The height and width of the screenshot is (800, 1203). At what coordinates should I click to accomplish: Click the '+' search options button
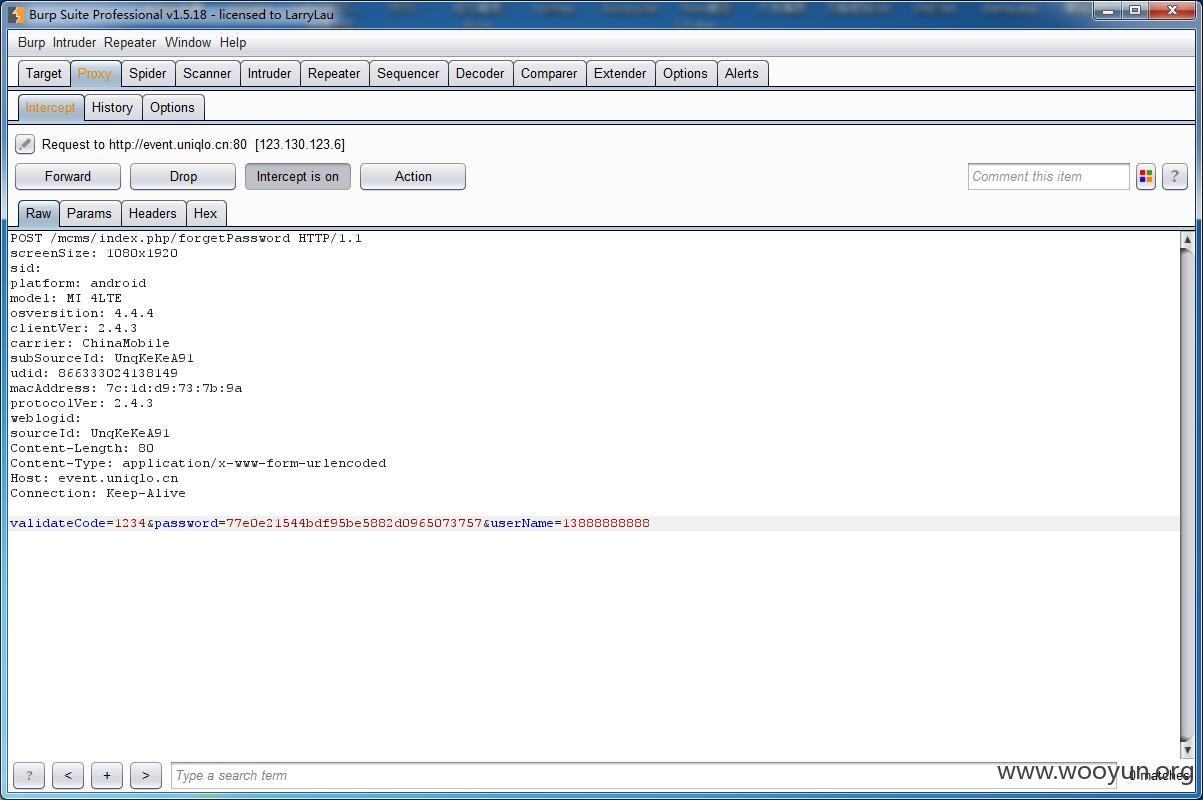pos(107,775)
